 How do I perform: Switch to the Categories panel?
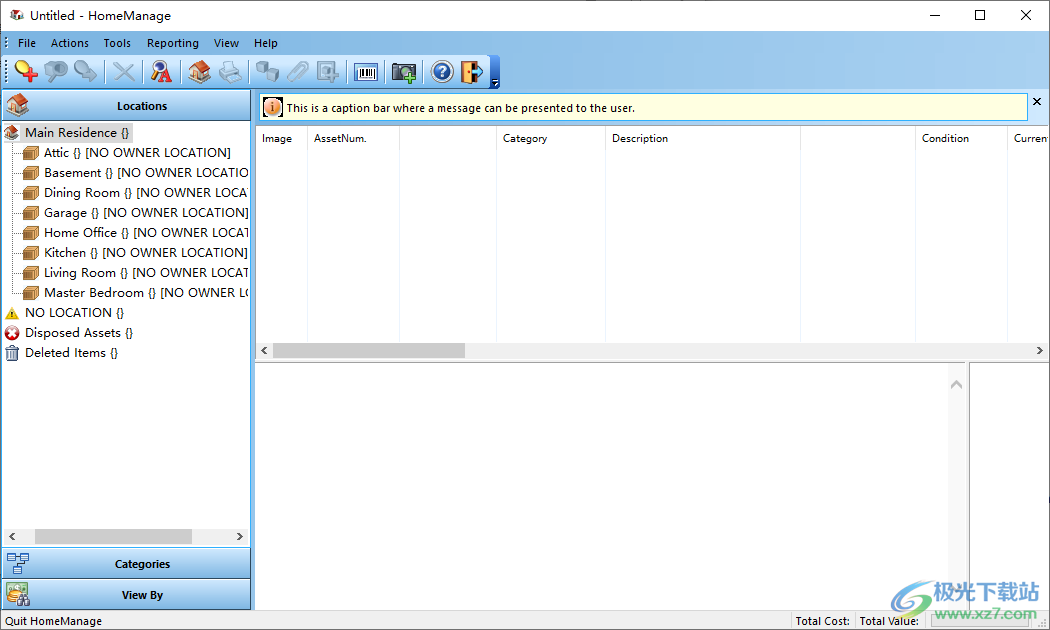142,564
